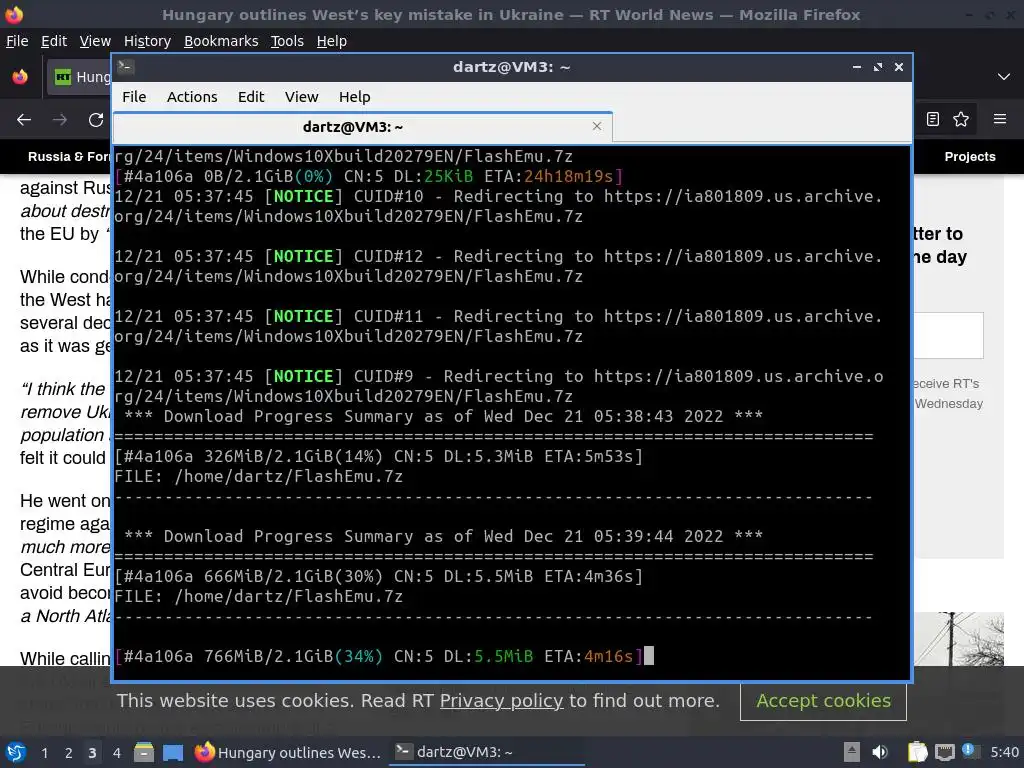Maximize the terminal window
The width and height of the screenshot is (1024, 768).
coord(878,67)
